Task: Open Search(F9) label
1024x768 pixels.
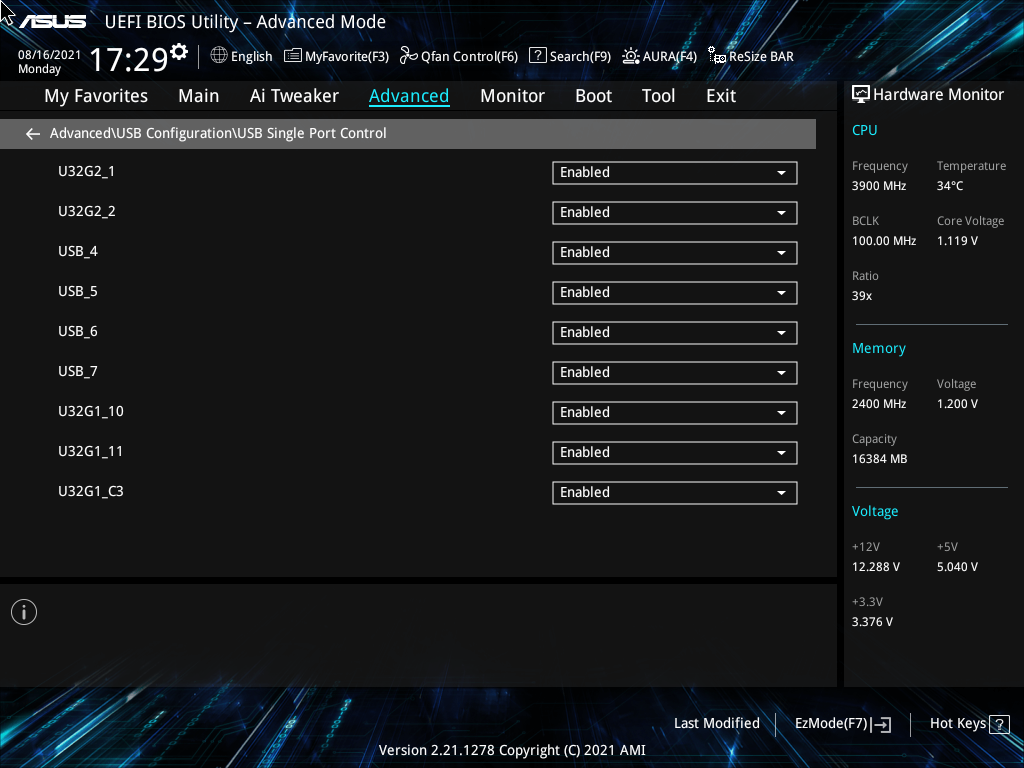Action: point(580,57)
